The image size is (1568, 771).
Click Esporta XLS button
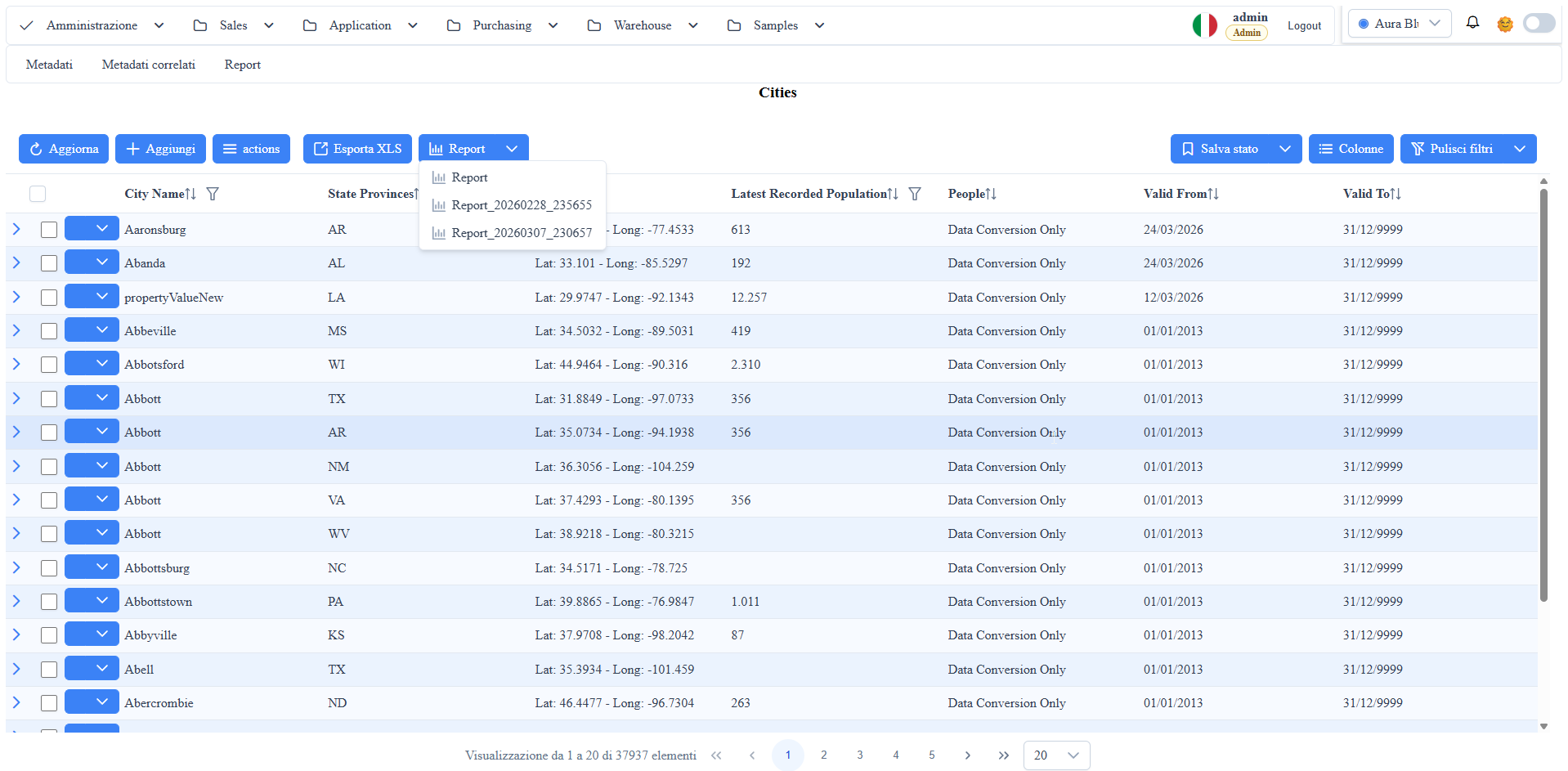pyautogui.click(x=357, y=149)
